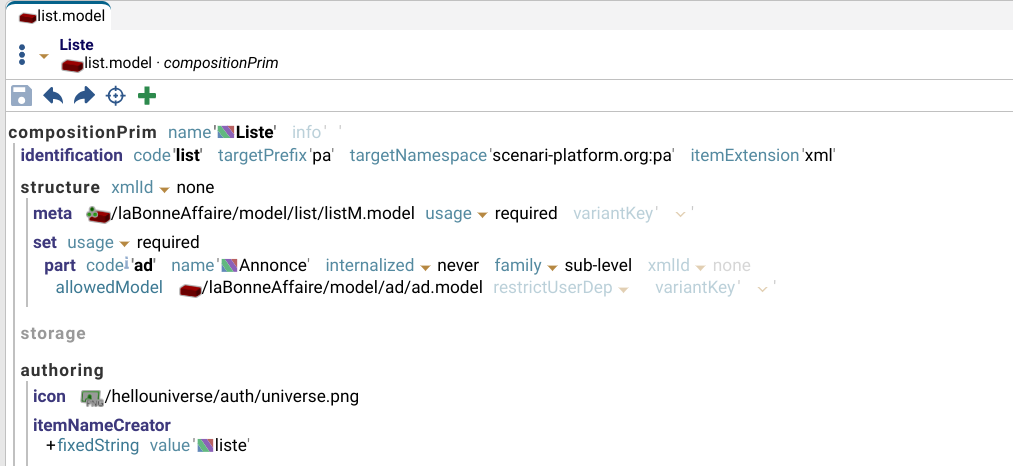The image size is (1013, 466).
Task: Click the save disk icon in toolbar
Action: (x=20, y=96)
